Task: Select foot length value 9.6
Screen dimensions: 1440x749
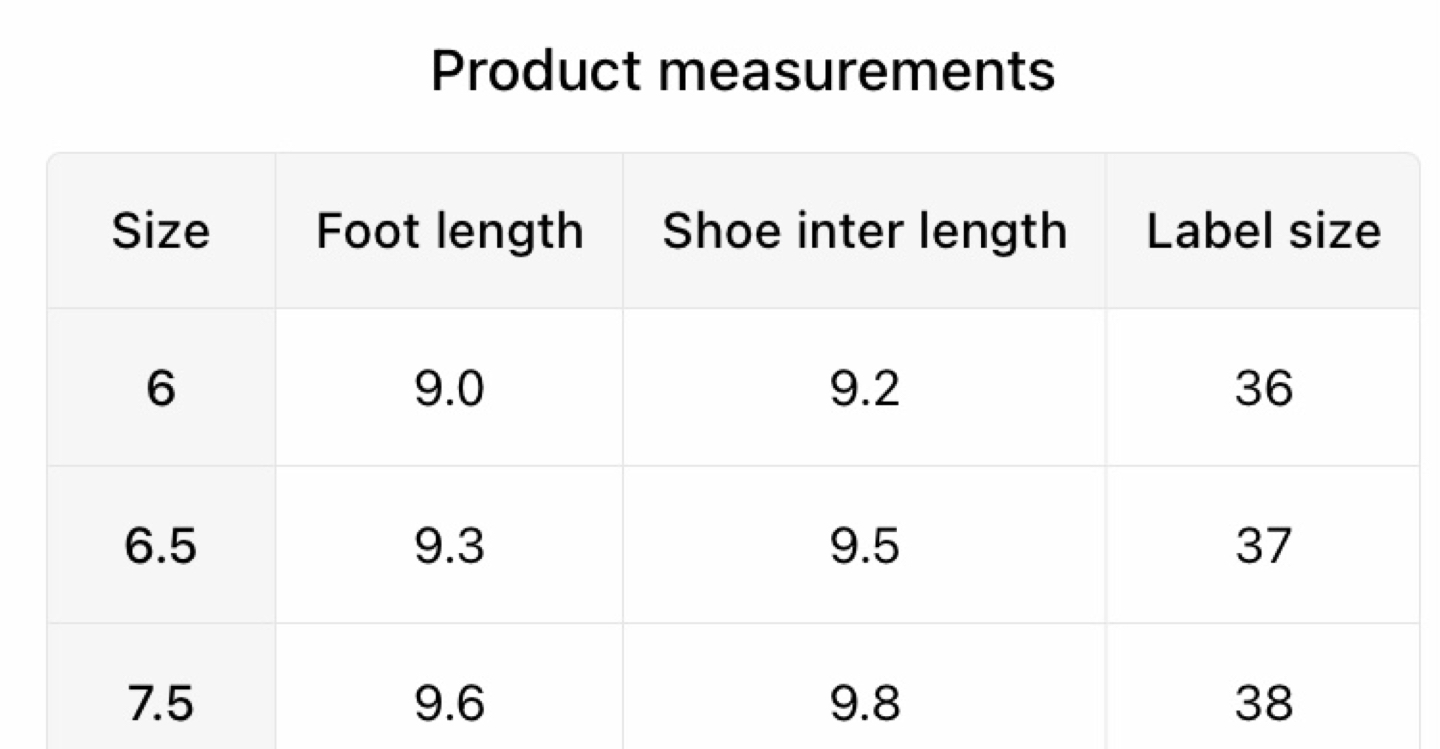Action: tap(449, 704)
